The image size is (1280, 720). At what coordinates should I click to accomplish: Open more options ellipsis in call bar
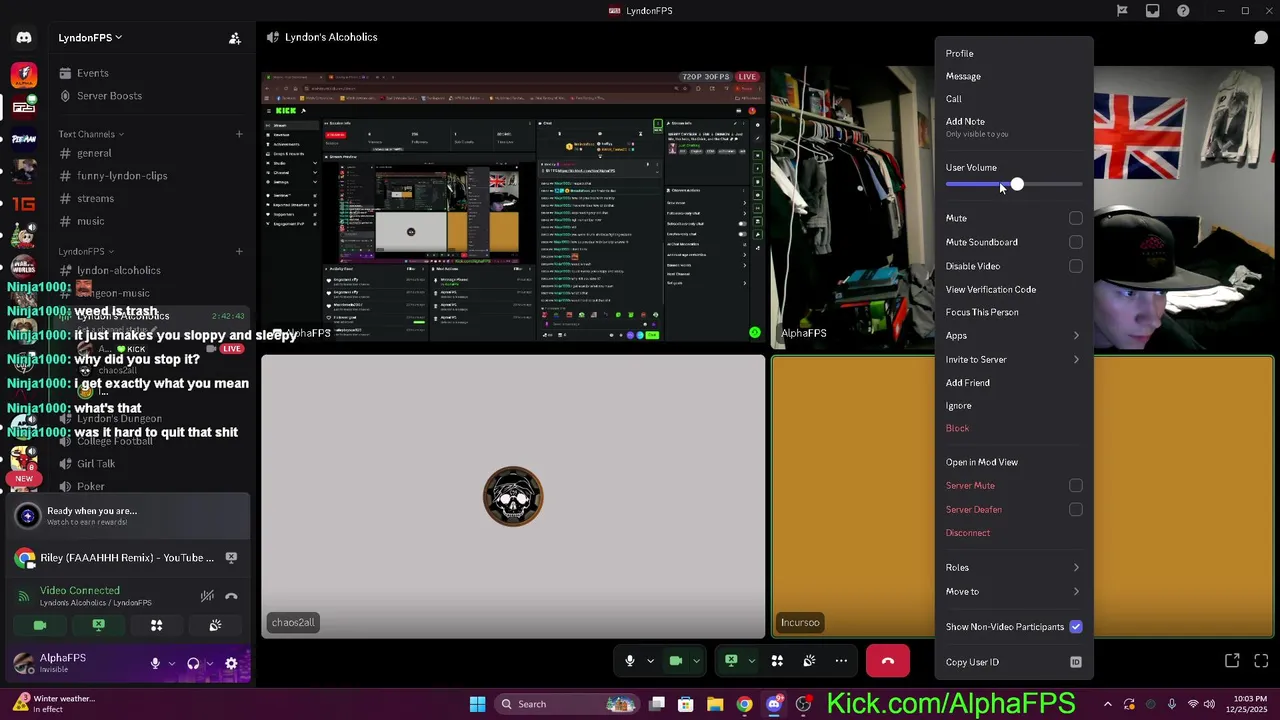(841, 661)
